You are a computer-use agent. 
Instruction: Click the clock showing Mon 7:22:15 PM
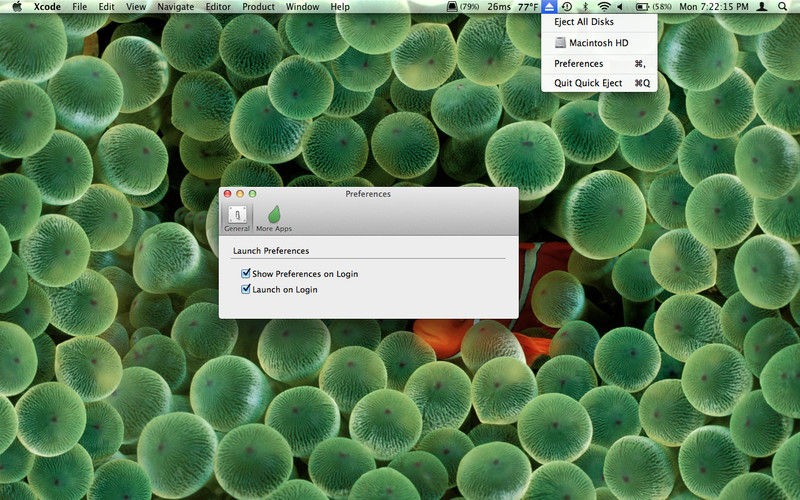coord(714,7)
